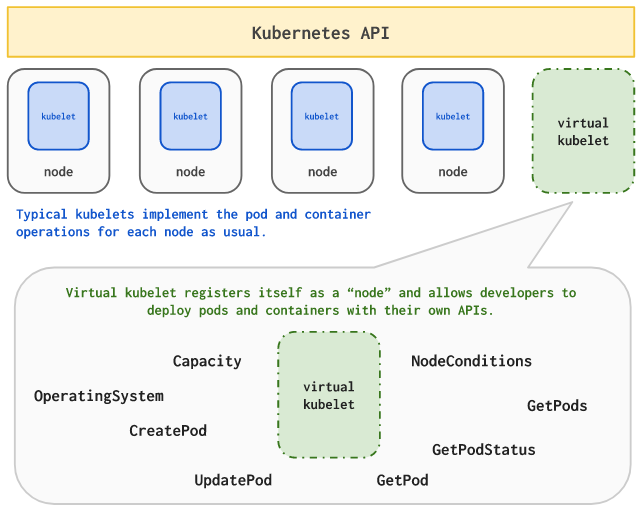This screenshot has height=513, width=637.
Task: Select the UpdatePod method label
Action: (x=233, y=481)
